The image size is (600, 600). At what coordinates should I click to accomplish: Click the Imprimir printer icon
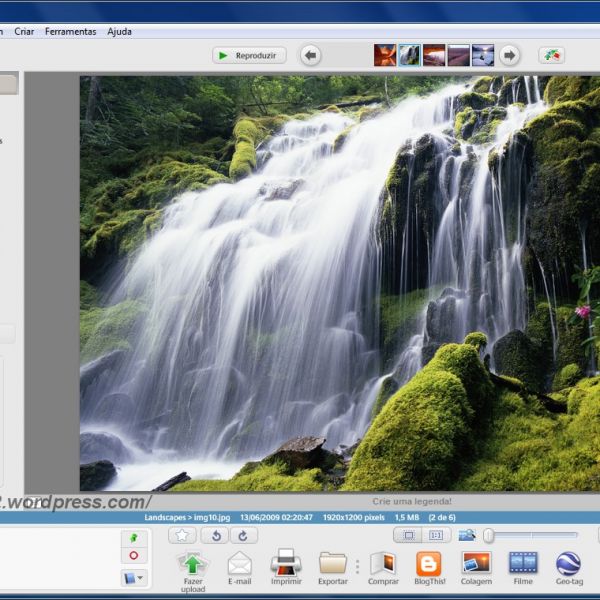[x=286, y=563]
